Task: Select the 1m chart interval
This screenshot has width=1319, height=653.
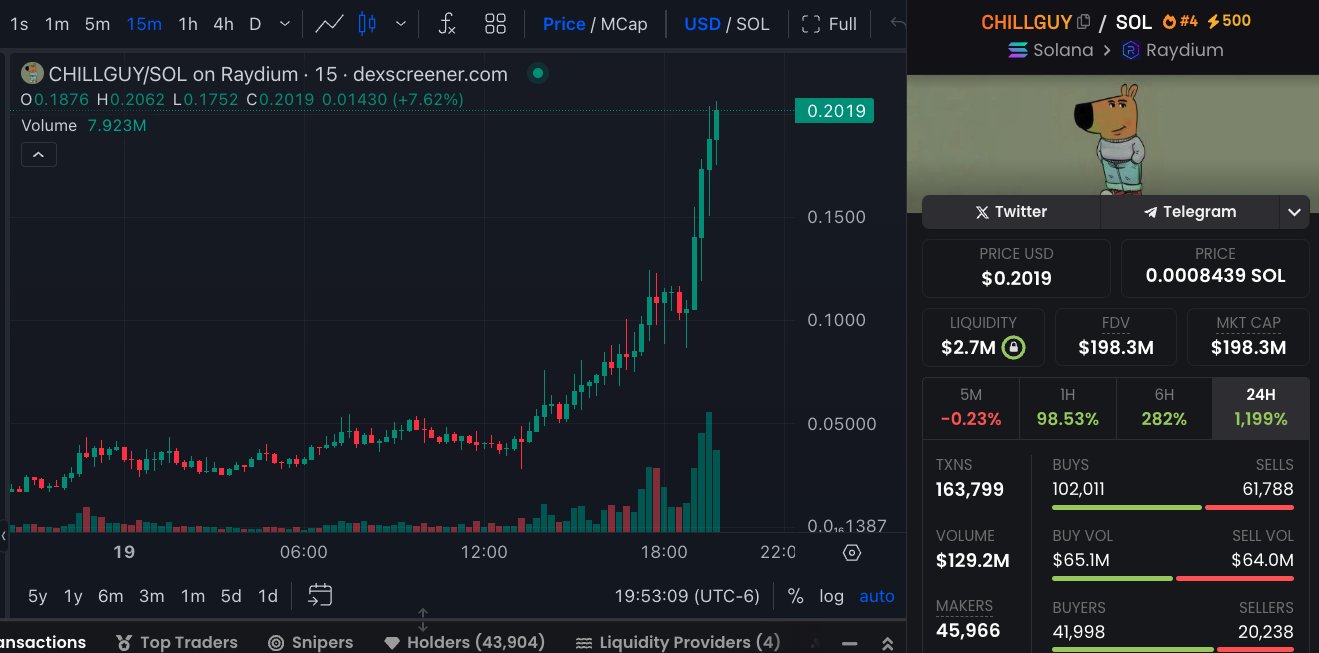Action: 57,24
